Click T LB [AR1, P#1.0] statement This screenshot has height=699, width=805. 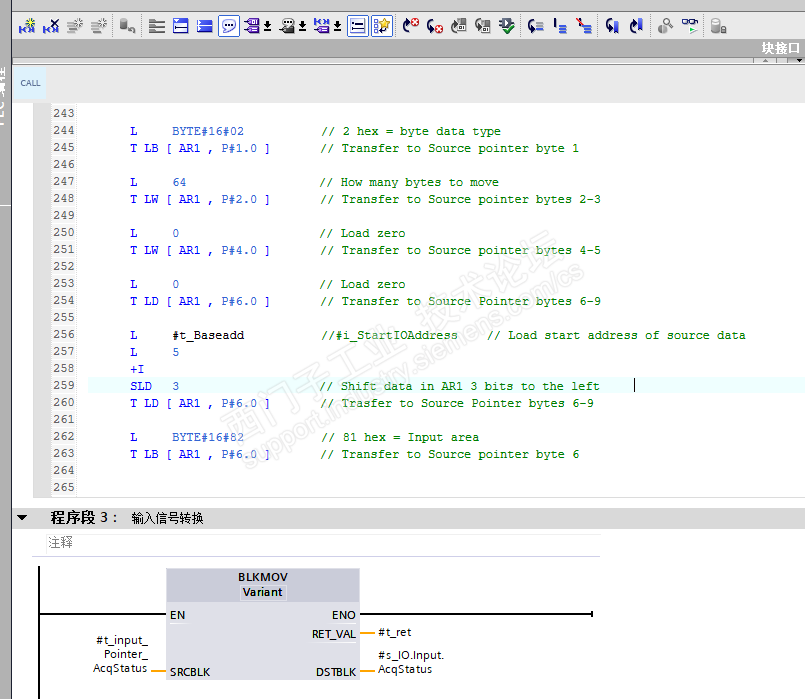click(x=200, y=148)
